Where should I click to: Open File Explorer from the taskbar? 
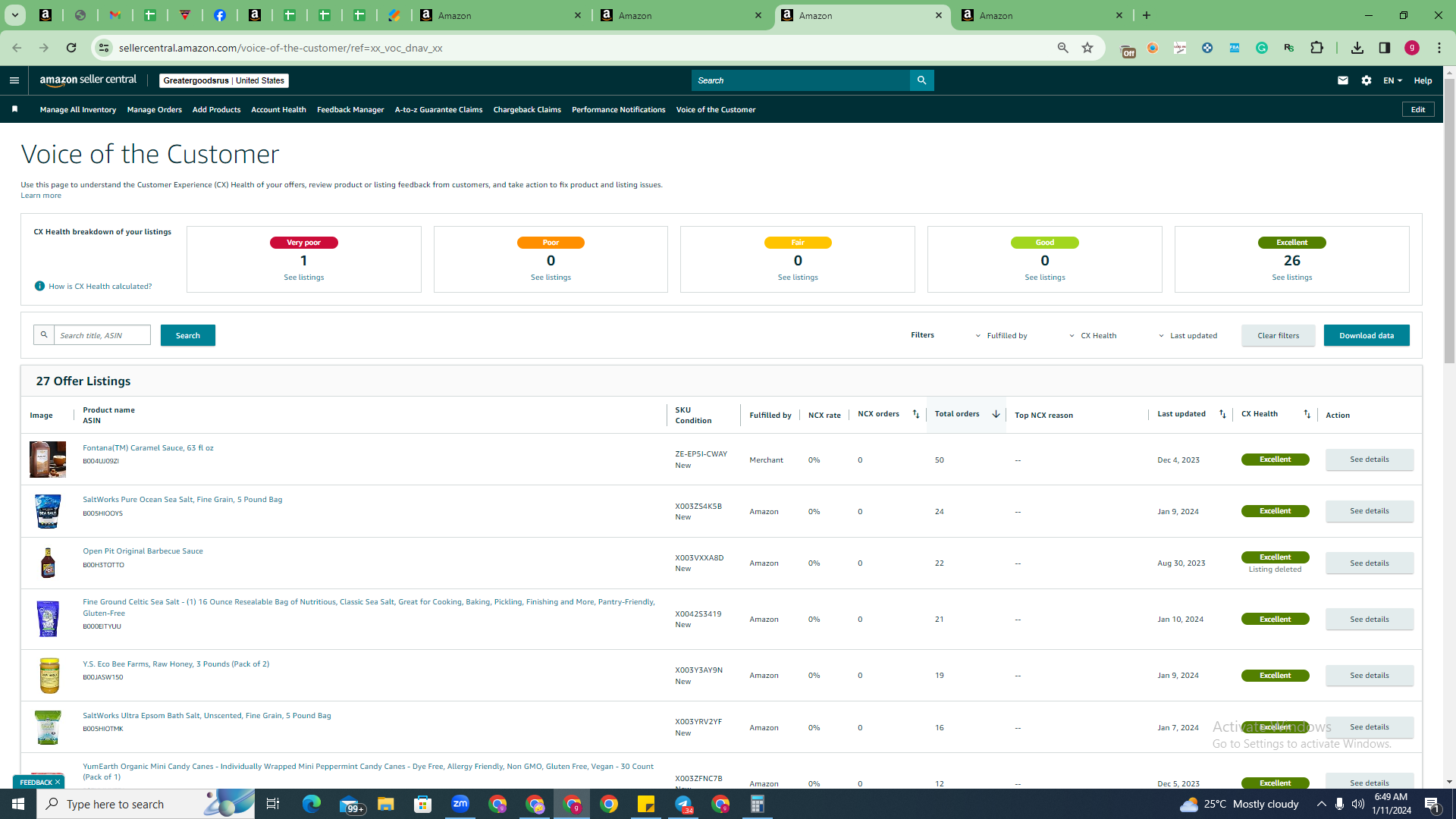pos(386,804)
